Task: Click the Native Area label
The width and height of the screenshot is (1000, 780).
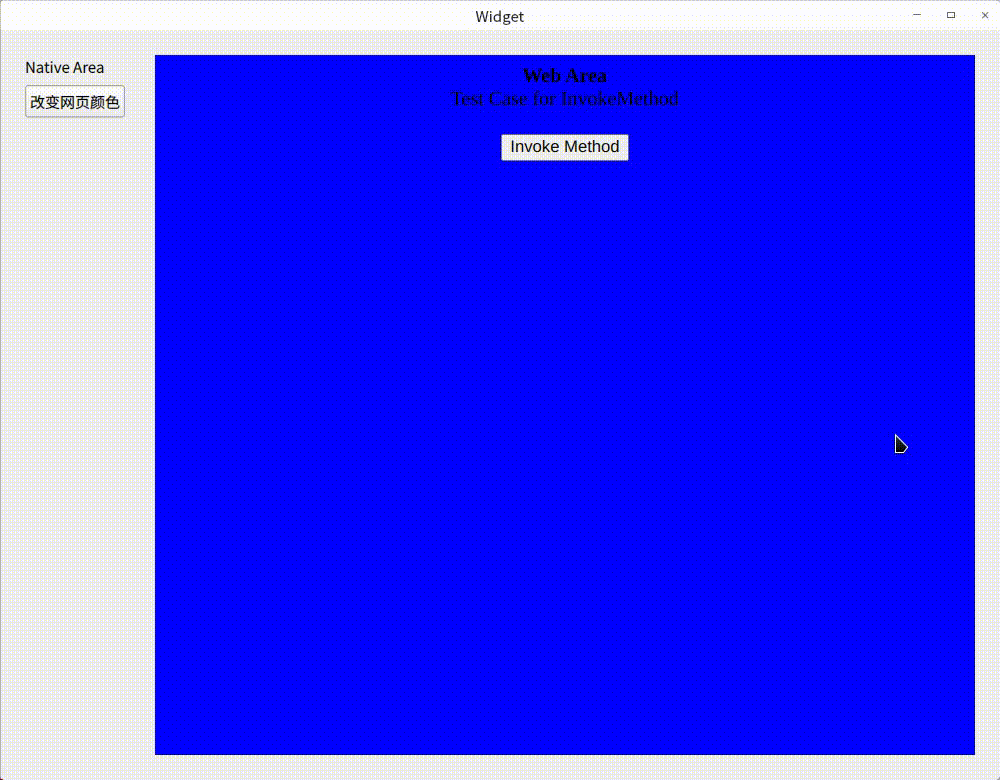Action: click(64, 67)
